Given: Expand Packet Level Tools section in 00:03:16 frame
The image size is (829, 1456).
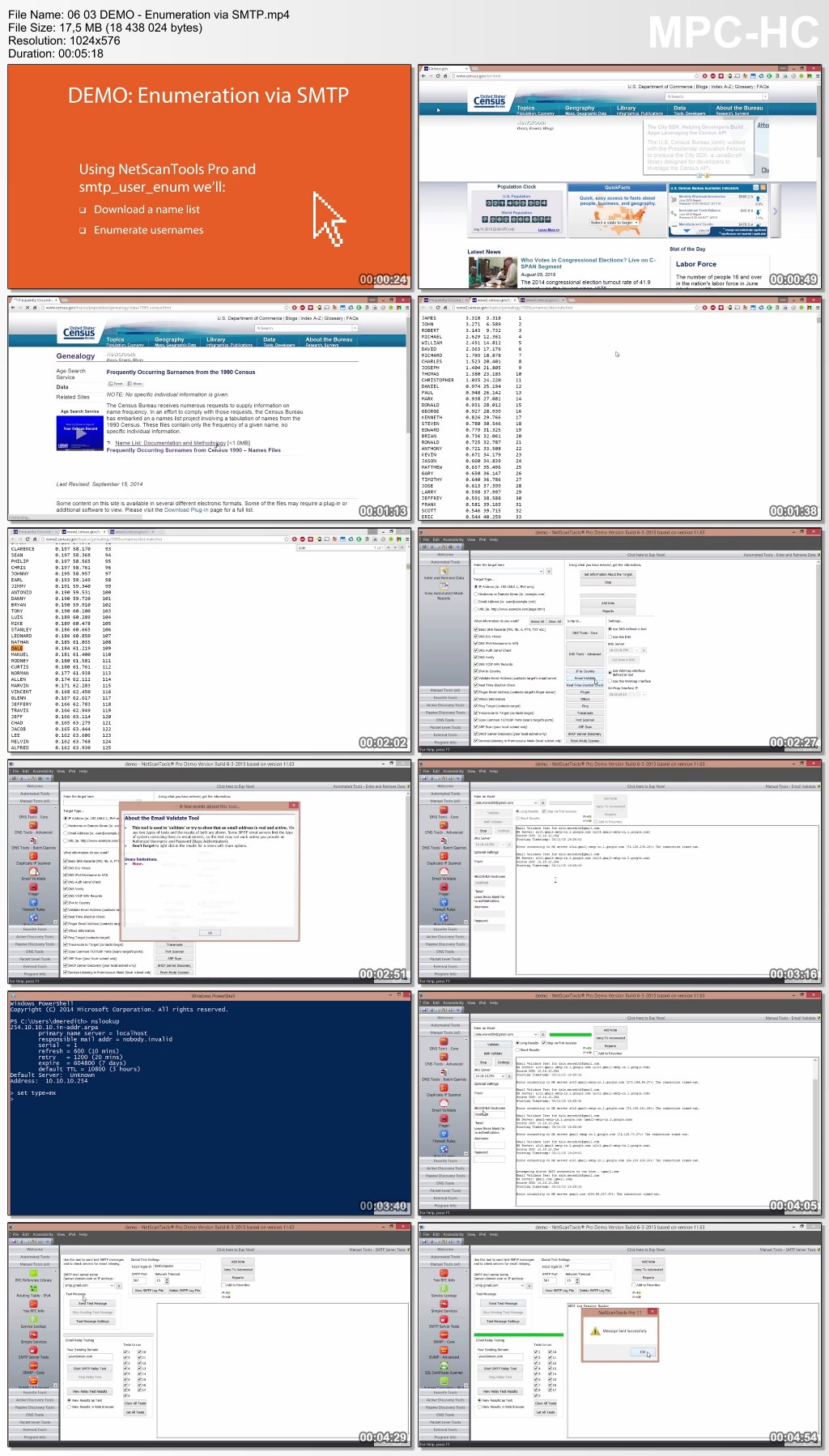Looking at the screenshot, I should pyautogui.click(x=444, y=959).
